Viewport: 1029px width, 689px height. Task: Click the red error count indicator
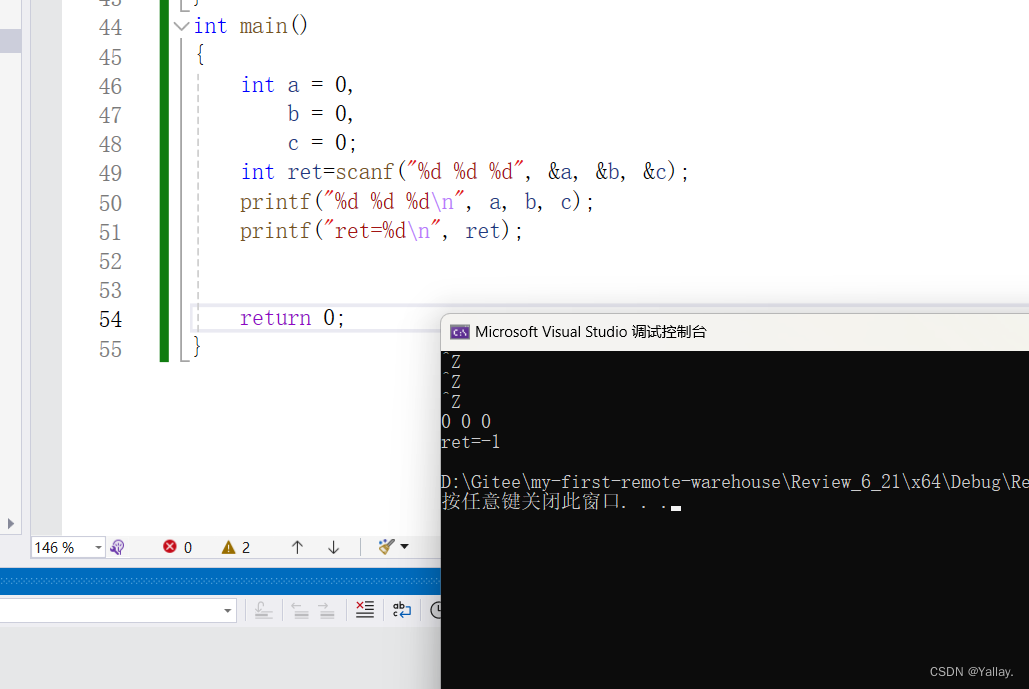172,547
